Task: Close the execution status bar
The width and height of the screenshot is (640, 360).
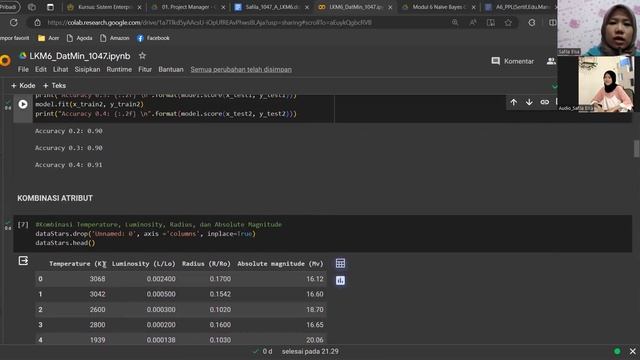Action: (x=633, y=351)
